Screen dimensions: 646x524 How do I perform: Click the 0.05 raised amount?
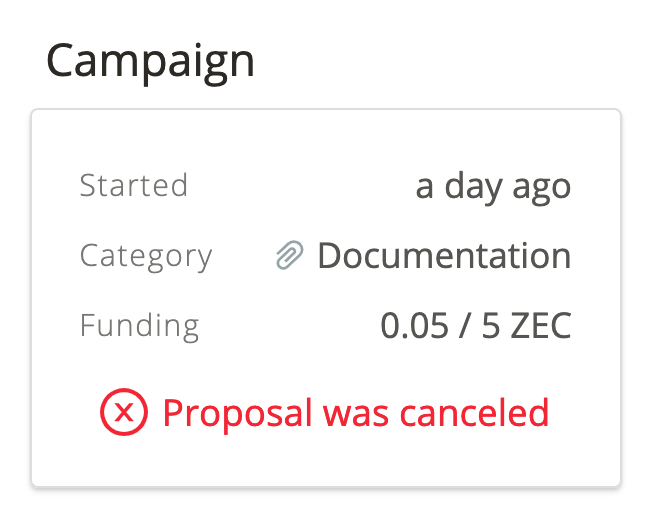point(414,326)
